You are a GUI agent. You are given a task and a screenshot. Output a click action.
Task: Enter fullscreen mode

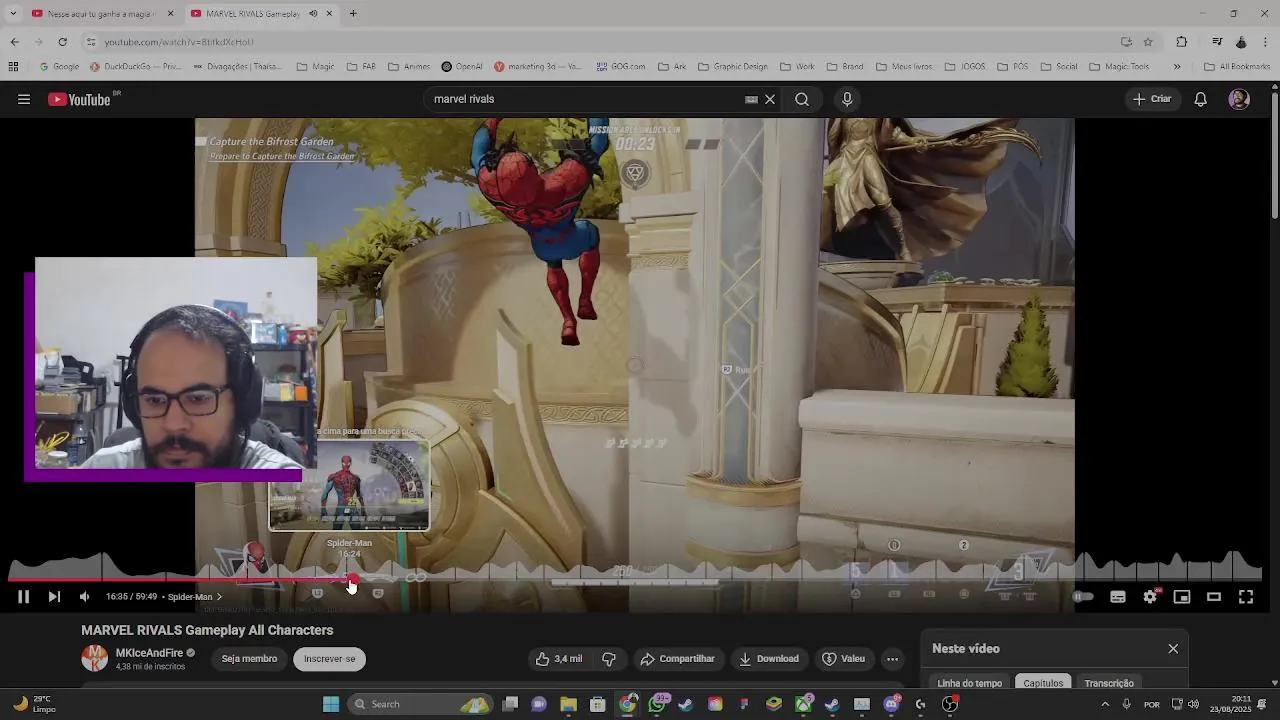[1246, 597]
